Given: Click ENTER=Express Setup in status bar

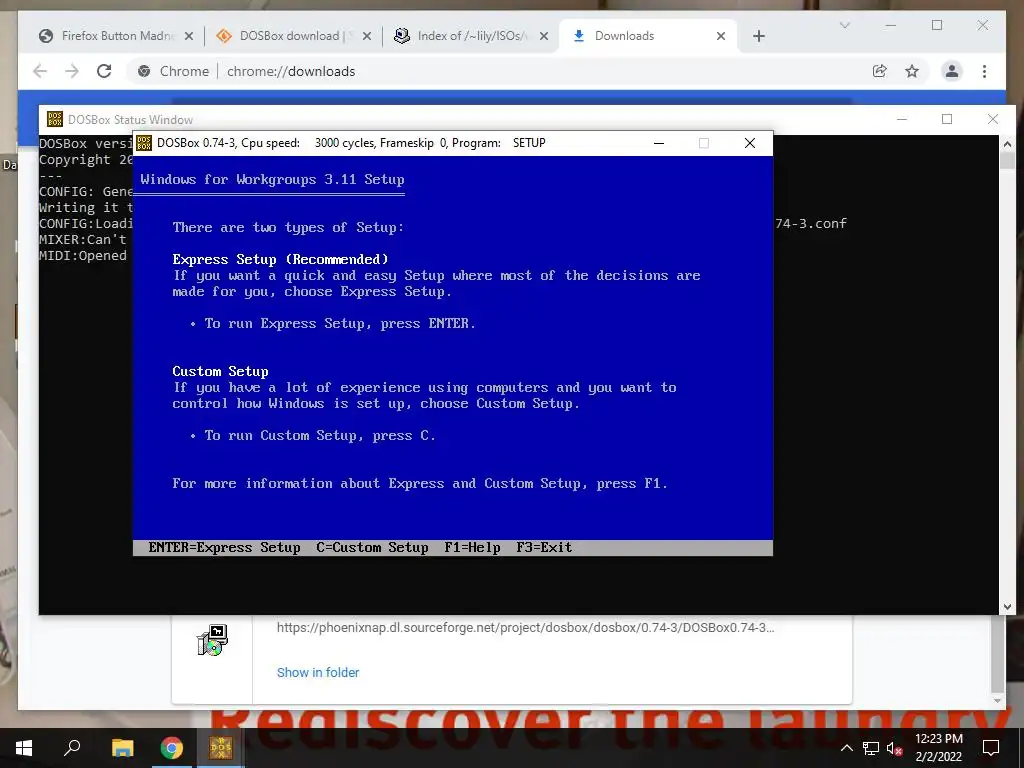Looking at the screenshot, I should point(224,548).
